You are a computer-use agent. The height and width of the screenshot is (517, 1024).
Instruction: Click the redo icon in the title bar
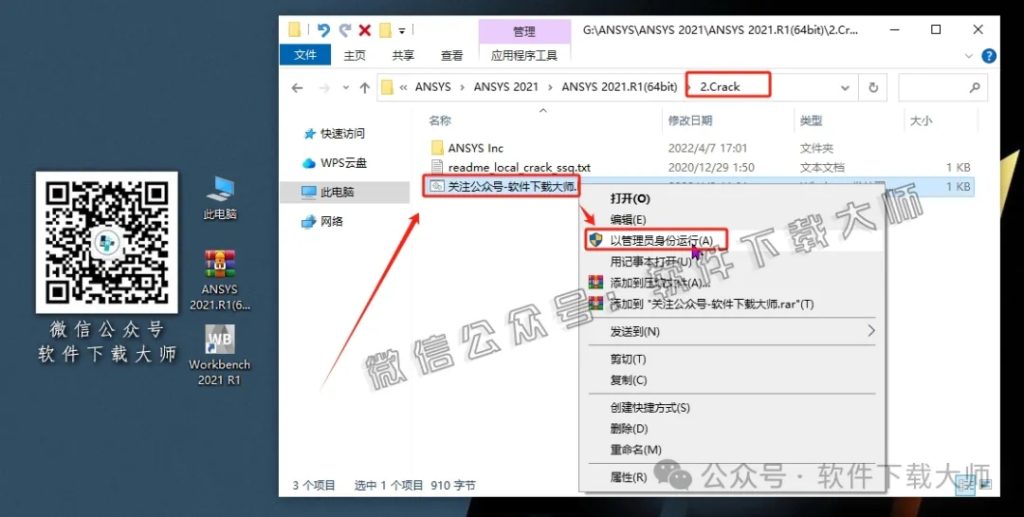click(x=345, y=30)
